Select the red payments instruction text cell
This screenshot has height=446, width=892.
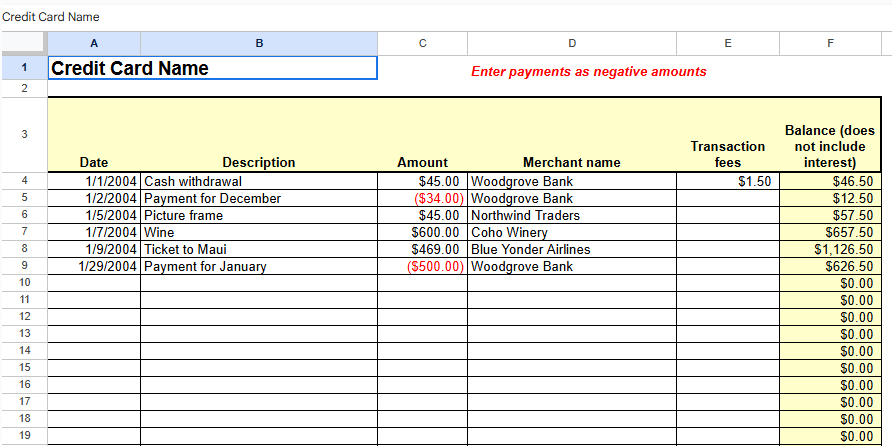588,71
